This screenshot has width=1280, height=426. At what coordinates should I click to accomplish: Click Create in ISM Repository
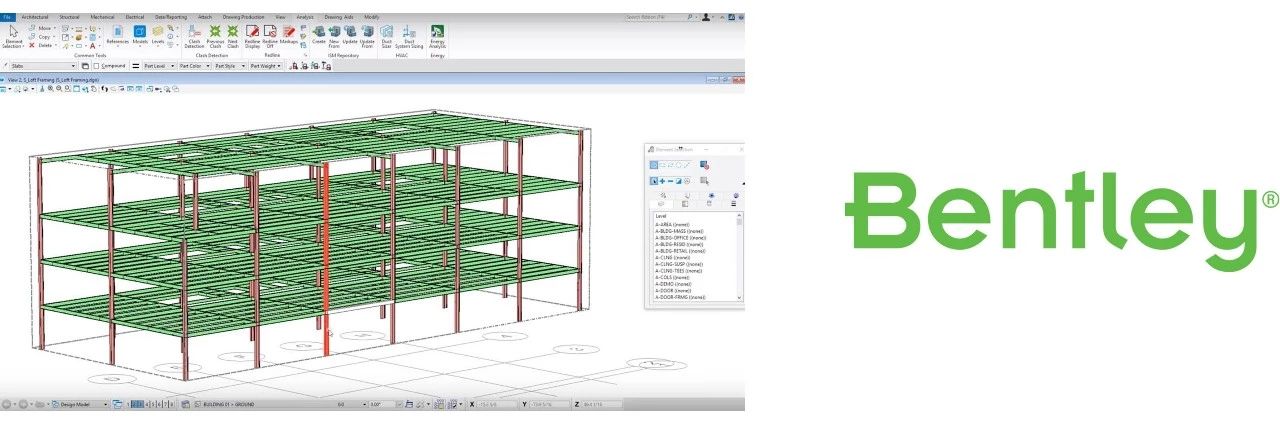(x=319, y=36)
